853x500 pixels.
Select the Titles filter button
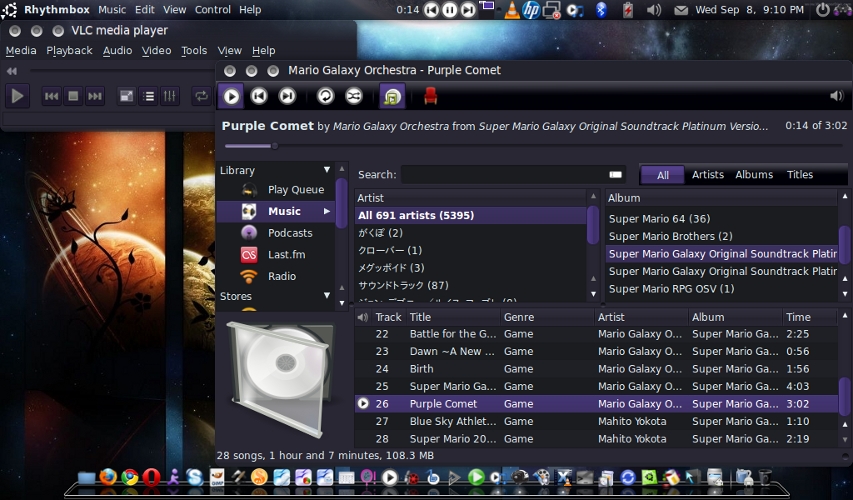800,175
